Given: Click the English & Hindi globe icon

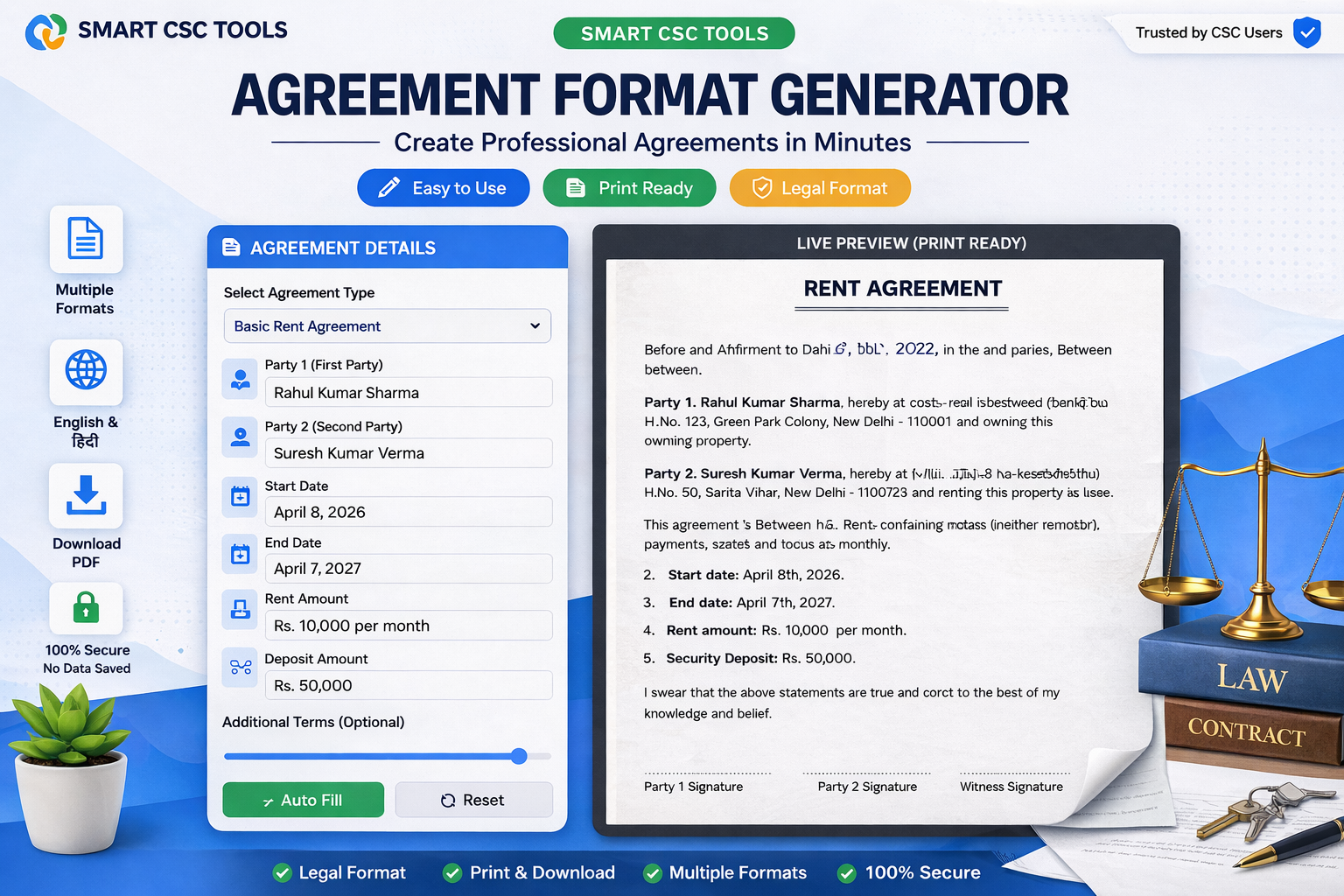Looking at the screenshot, I should 85,372.
